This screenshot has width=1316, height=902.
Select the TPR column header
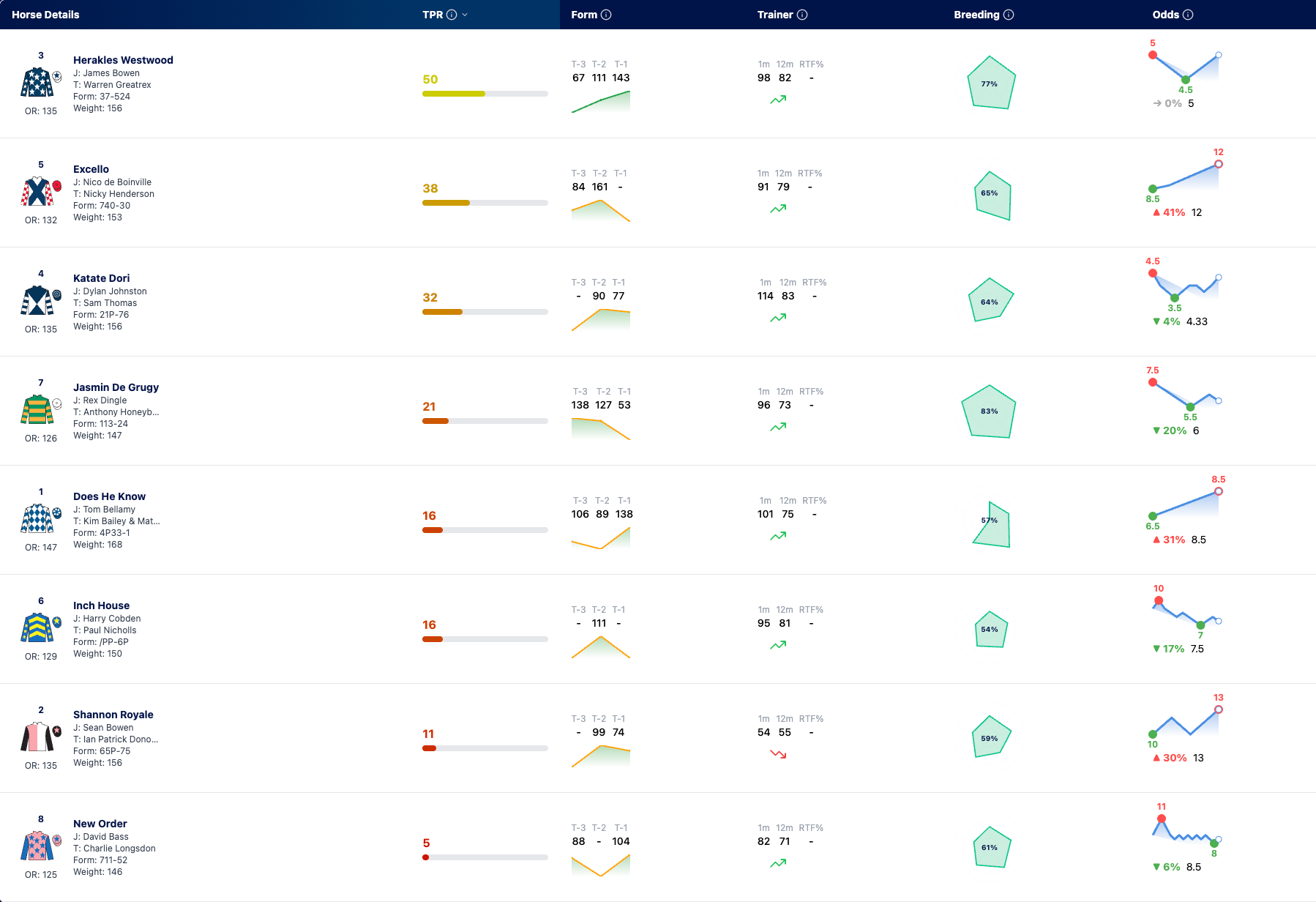pyautogui.click(x=433, y=15)
